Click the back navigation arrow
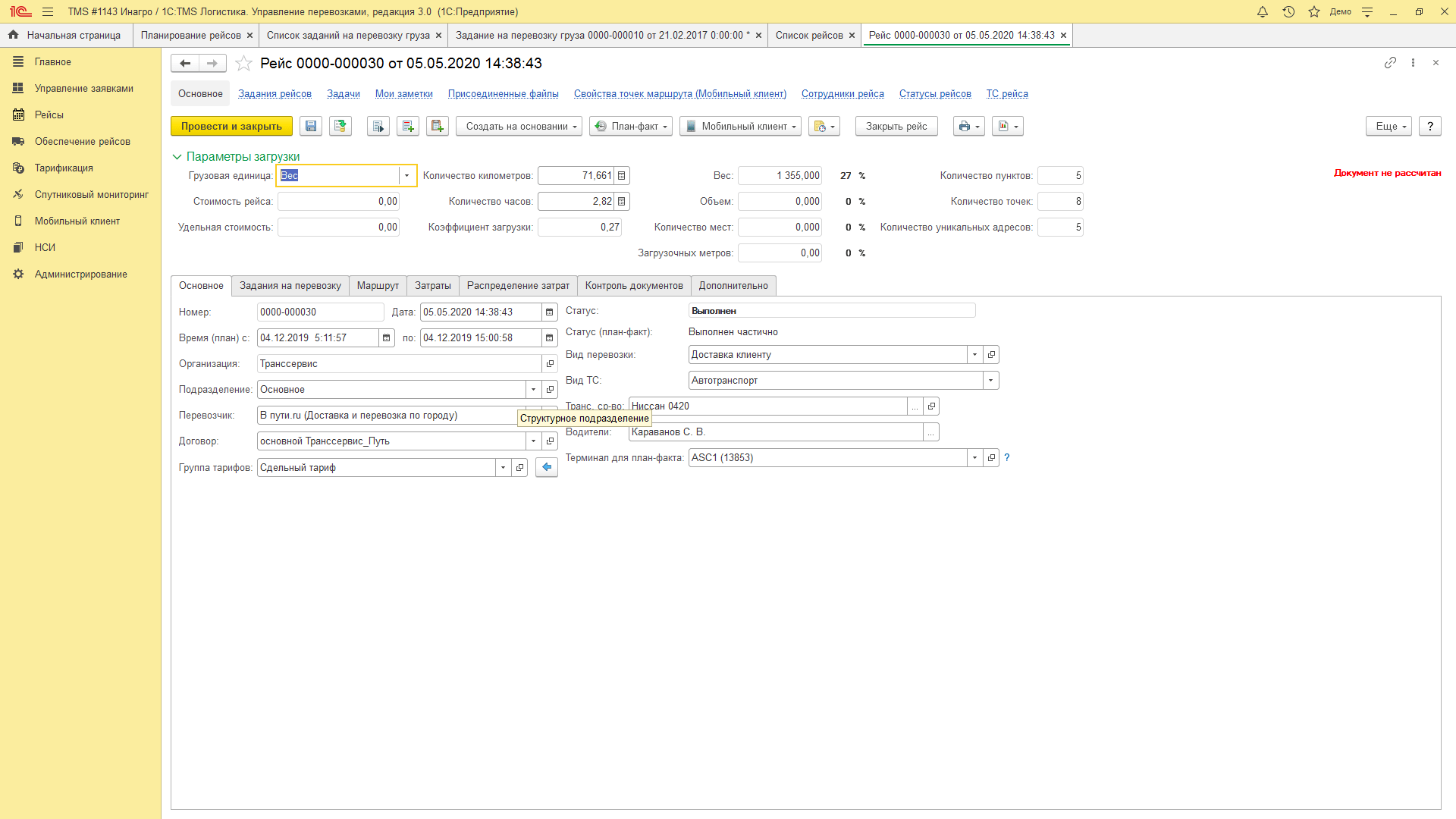Viewport: 1456px width, 819px height. pyautogui.click(x=185, y=64)
